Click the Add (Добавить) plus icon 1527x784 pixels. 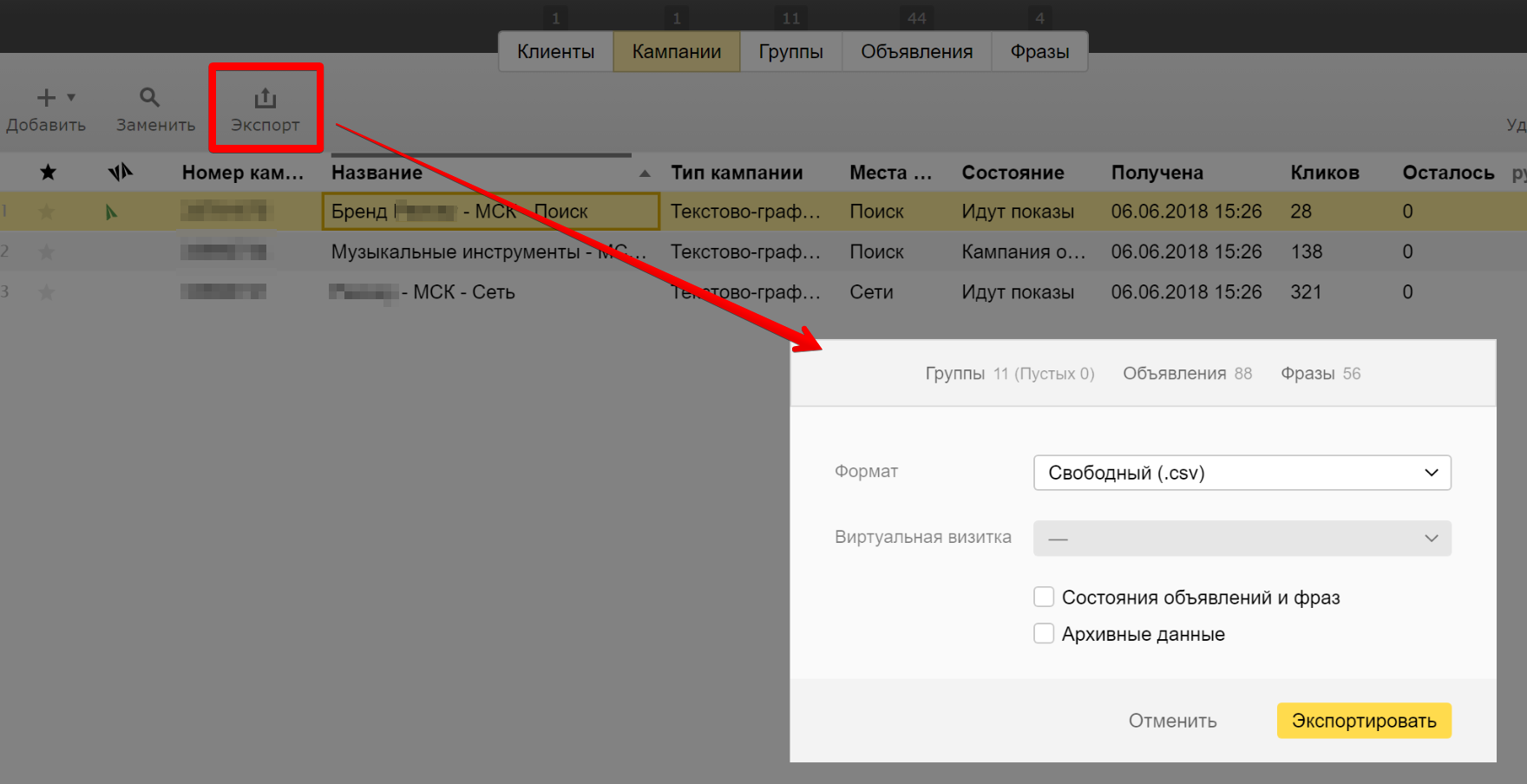point(46,98)
